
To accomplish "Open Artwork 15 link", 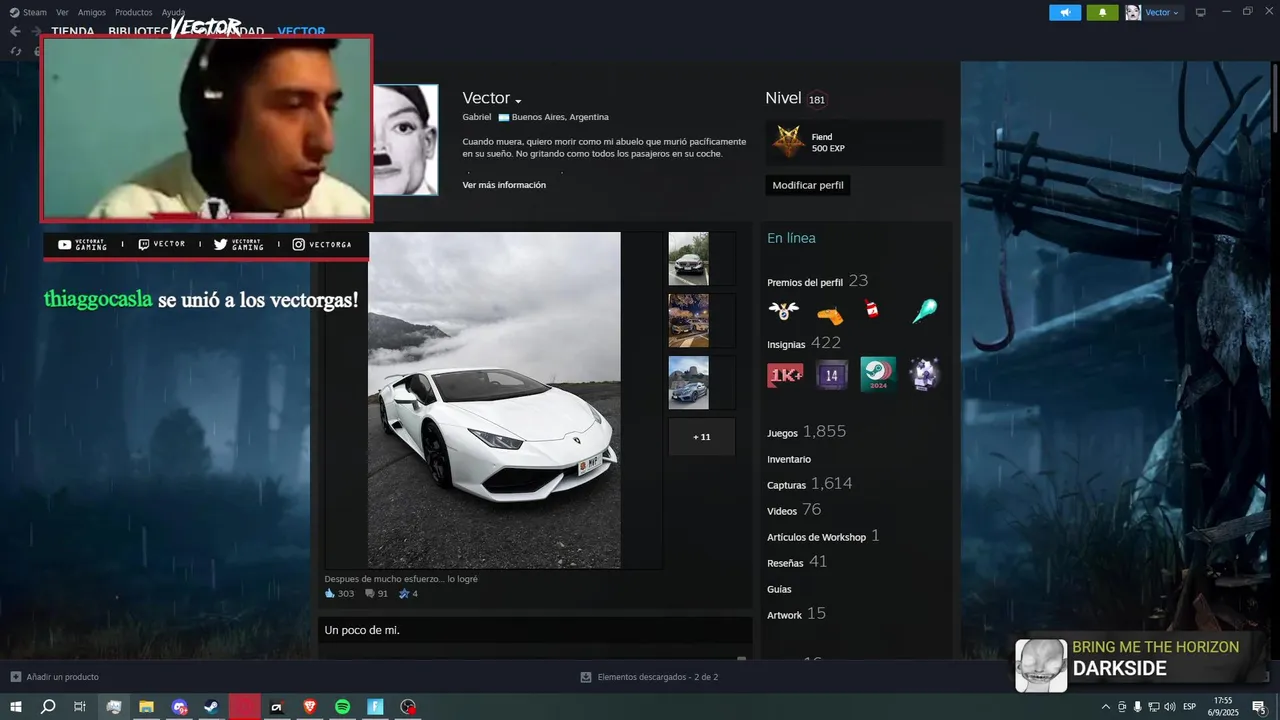I will point(796,614).
